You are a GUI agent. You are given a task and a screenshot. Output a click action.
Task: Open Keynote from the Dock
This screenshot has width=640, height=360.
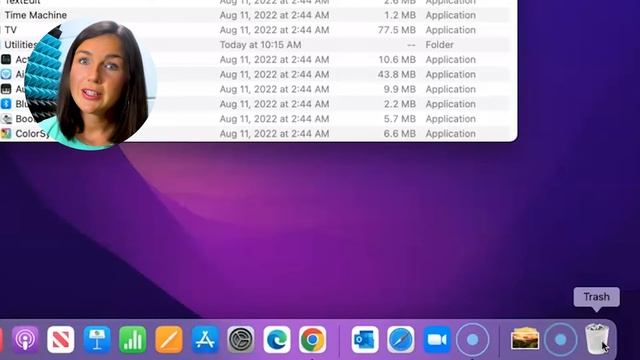97,340
